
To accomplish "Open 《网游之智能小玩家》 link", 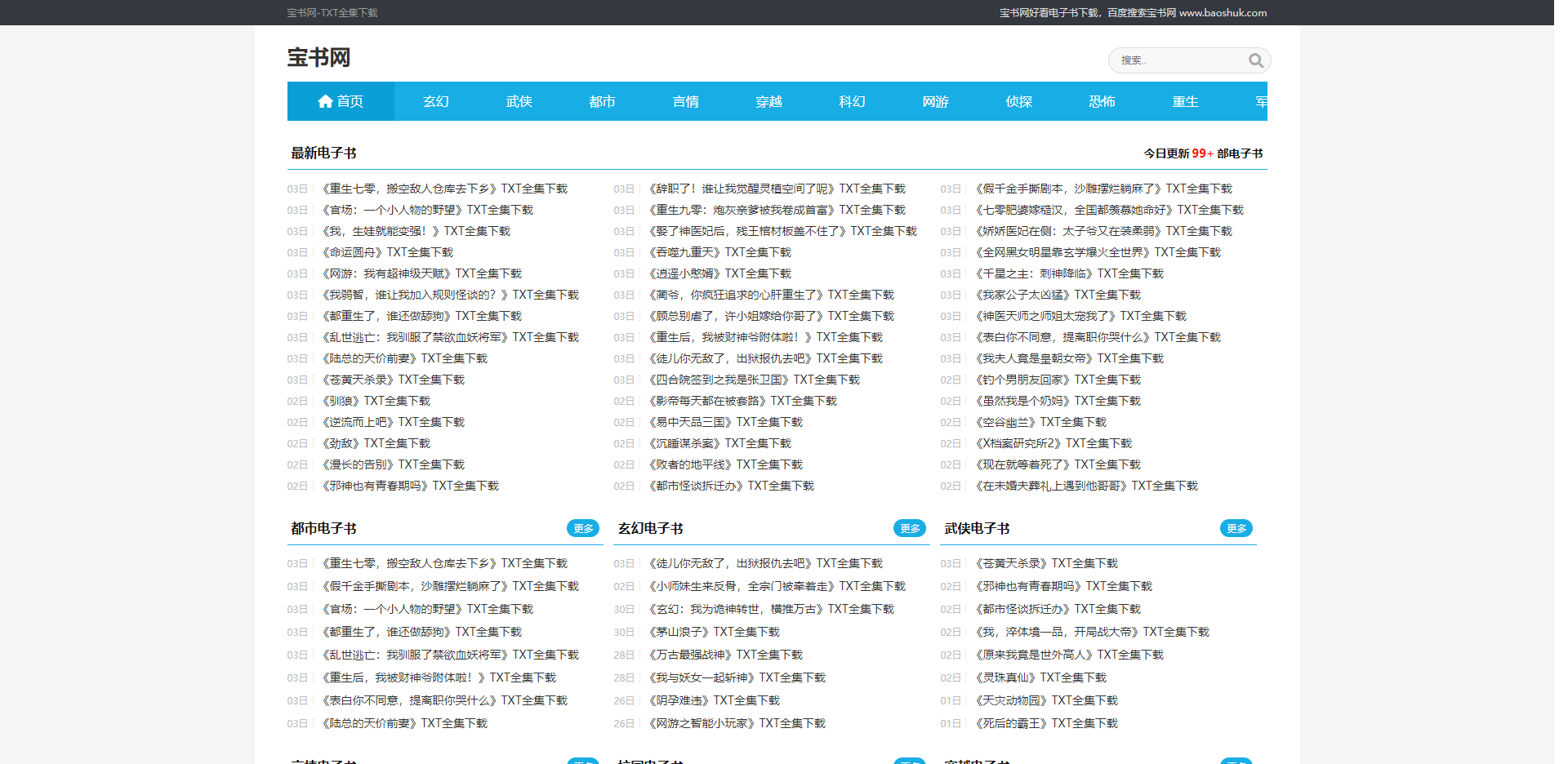I will (735, 723).
